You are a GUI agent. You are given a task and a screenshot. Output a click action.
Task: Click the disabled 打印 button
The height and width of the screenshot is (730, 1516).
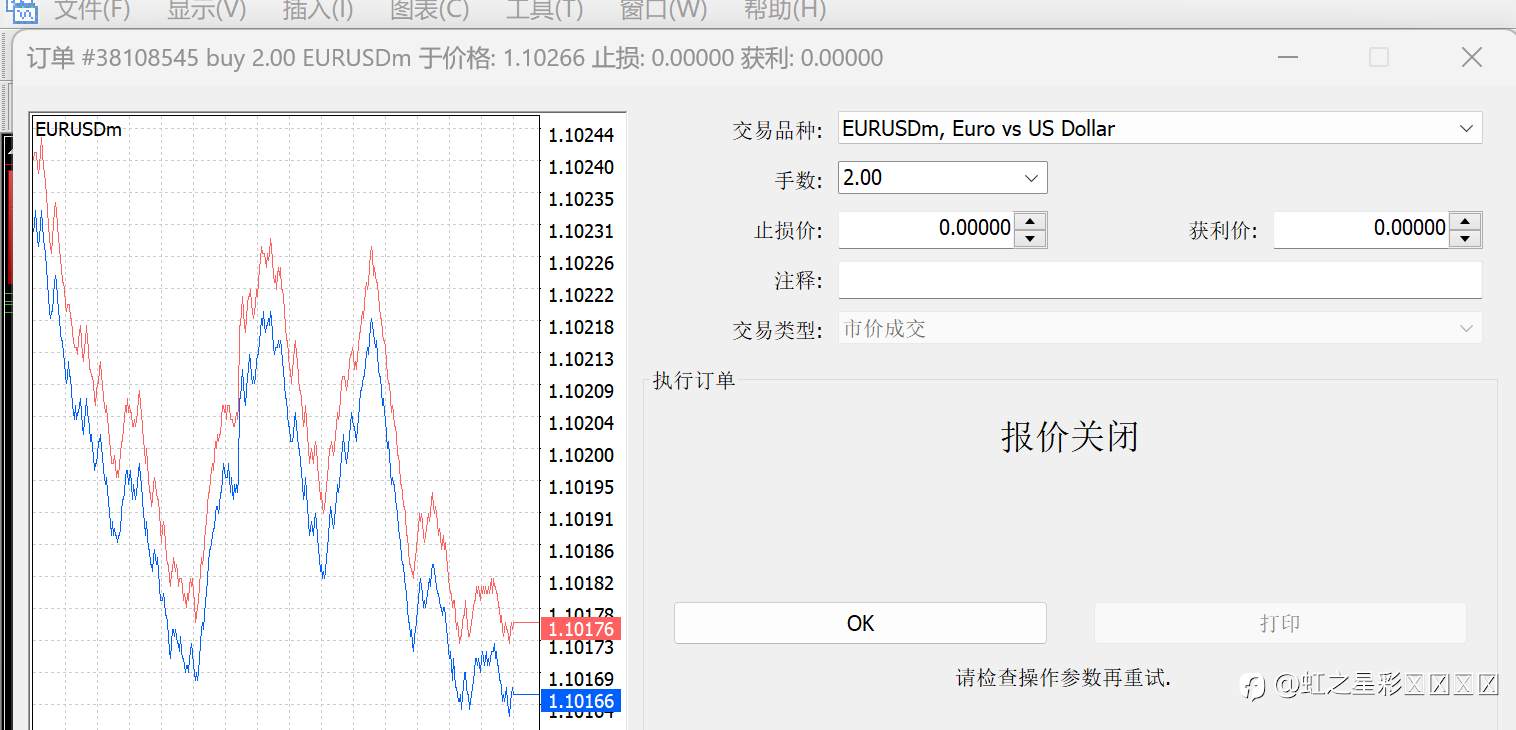click(x=1280, y=623)
